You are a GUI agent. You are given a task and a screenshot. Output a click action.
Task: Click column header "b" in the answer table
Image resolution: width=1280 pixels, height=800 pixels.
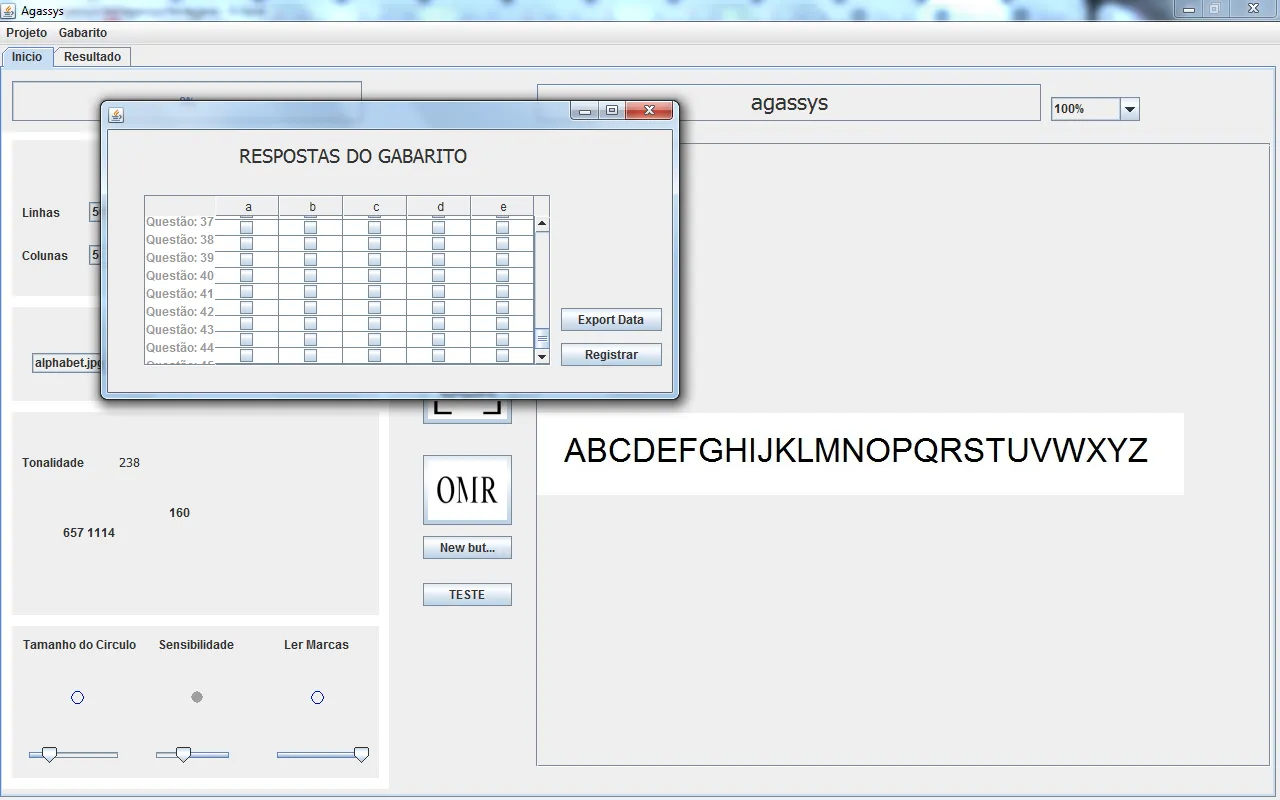(311, 207)
